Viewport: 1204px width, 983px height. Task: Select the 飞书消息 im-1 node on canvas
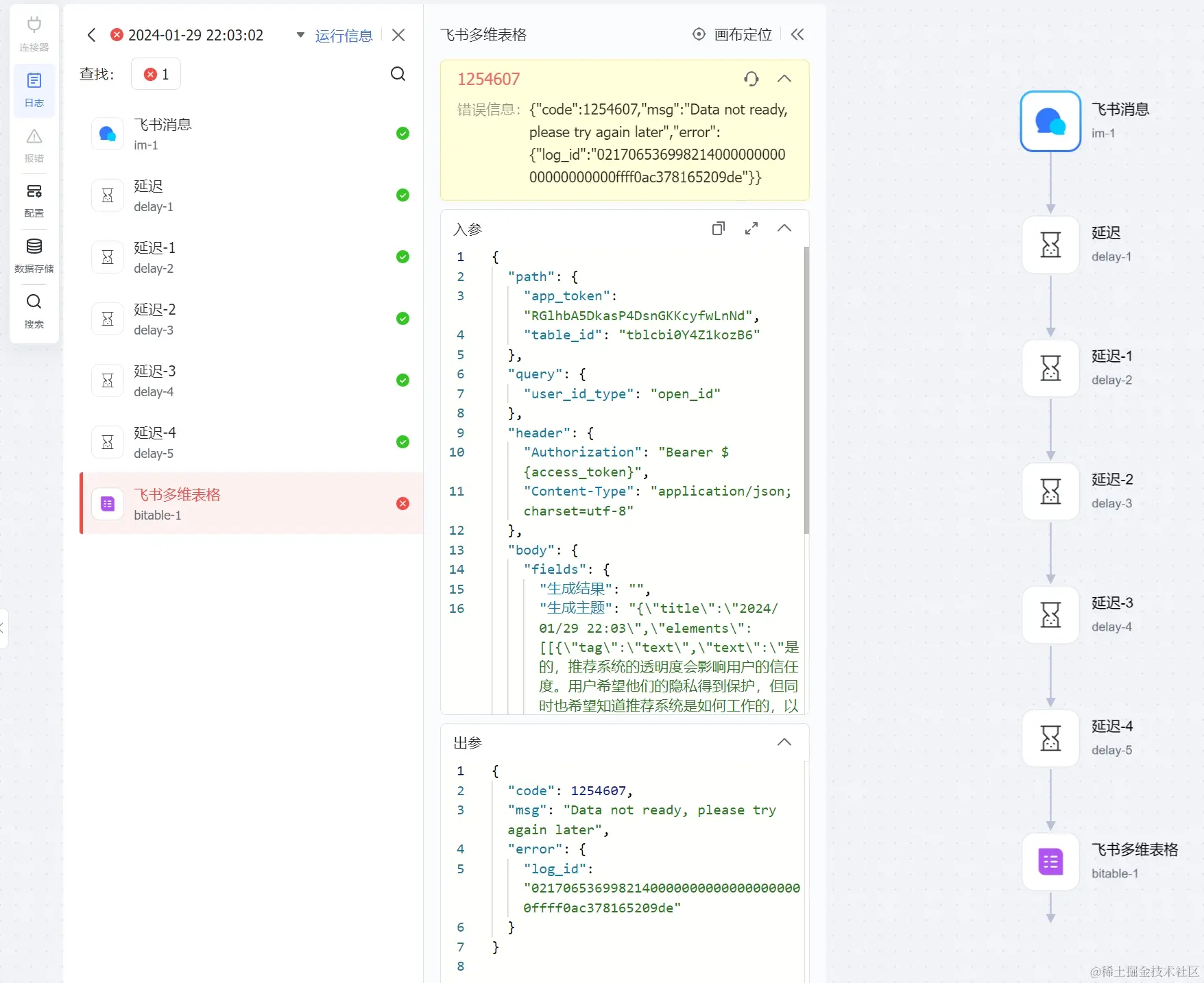click(1050, 121)
